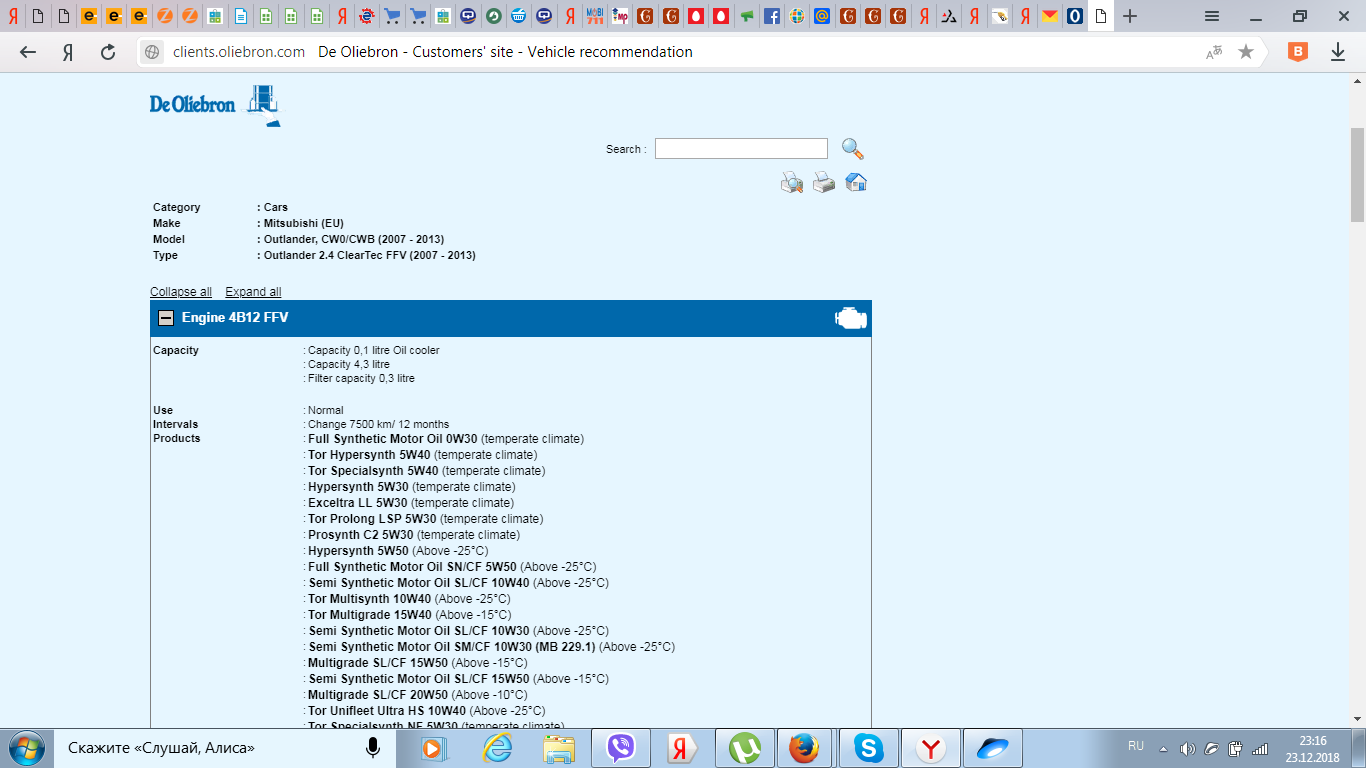Click Full Synthetic Motor Oil 0W30
Screen dimensions: 1366x768
click(393, 439)
